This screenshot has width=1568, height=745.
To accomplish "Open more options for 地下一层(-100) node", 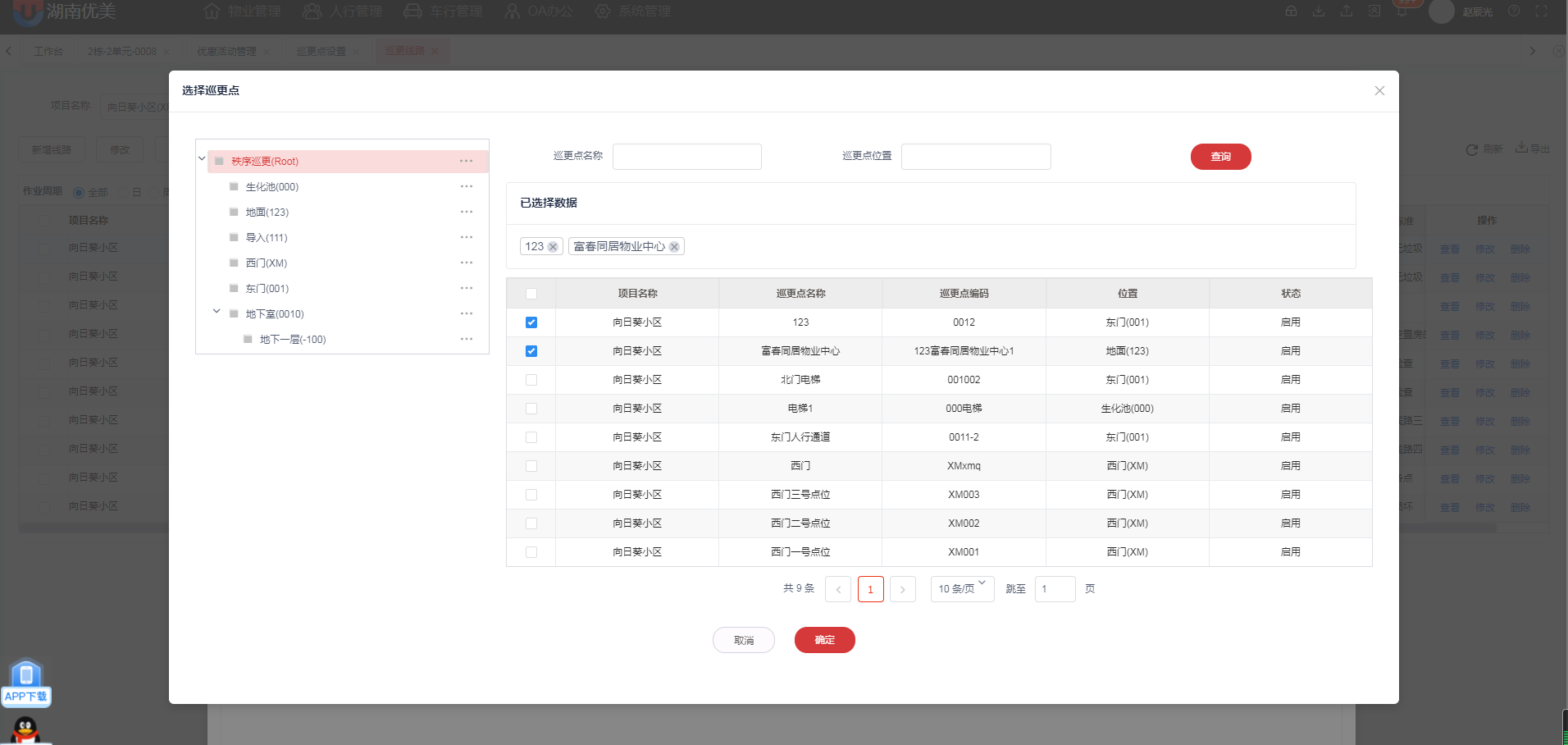I will (467, 339).
